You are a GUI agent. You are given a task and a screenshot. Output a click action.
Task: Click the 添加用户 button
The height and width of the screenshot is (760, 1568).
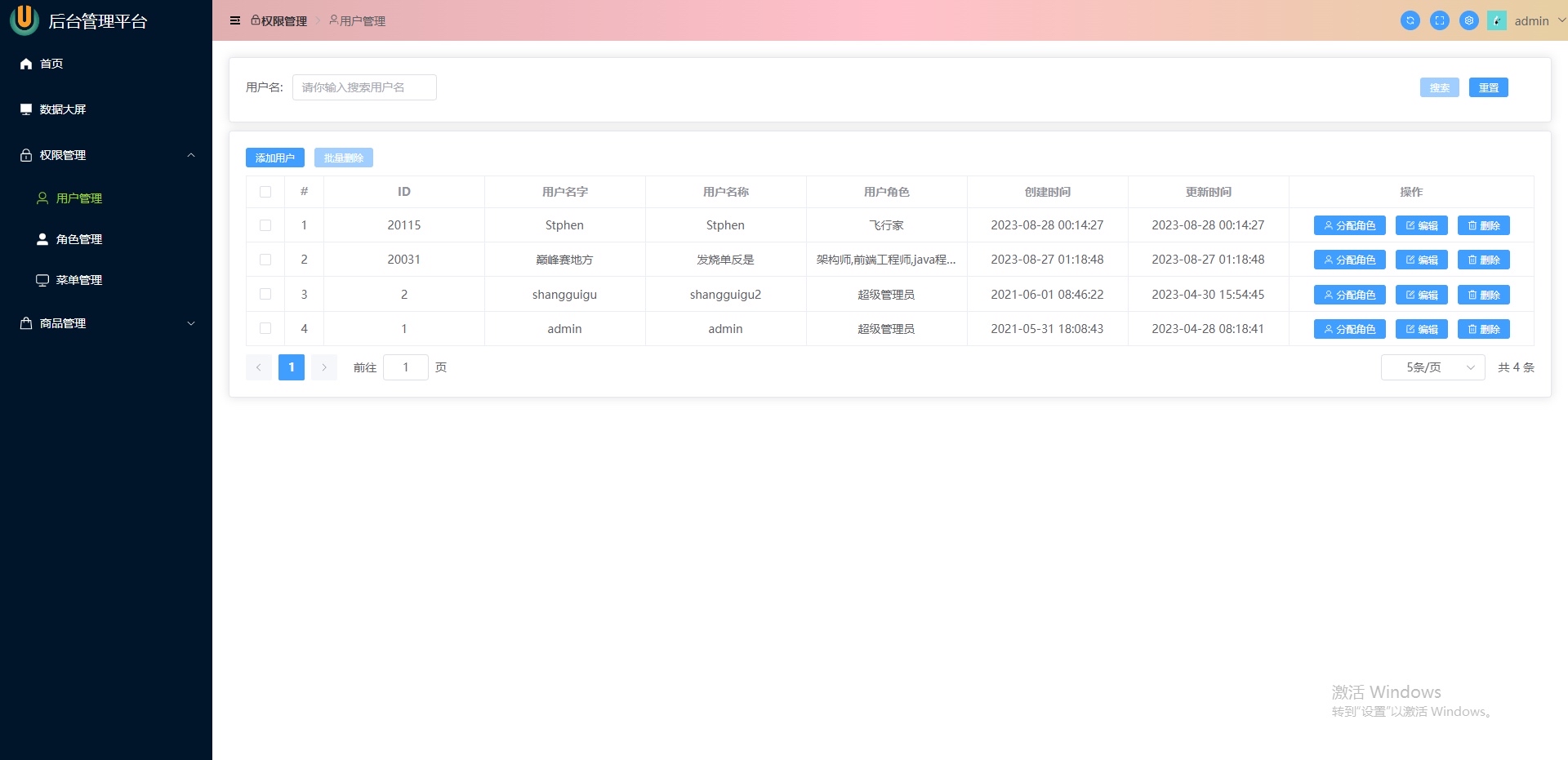[x=275, y=158]
